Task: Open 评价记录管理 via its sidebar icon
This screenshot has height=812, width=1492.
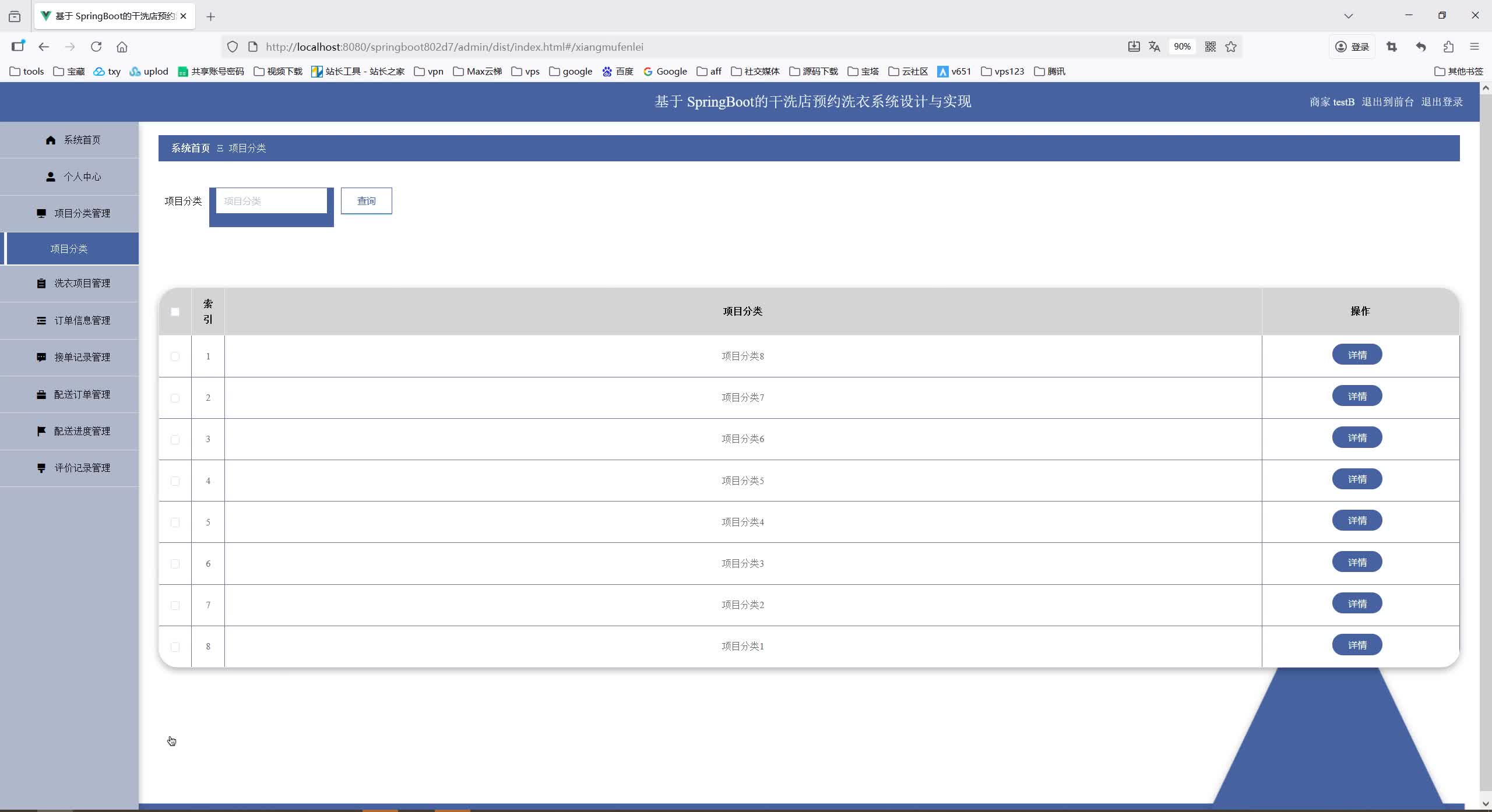Action: pos(41,468)
